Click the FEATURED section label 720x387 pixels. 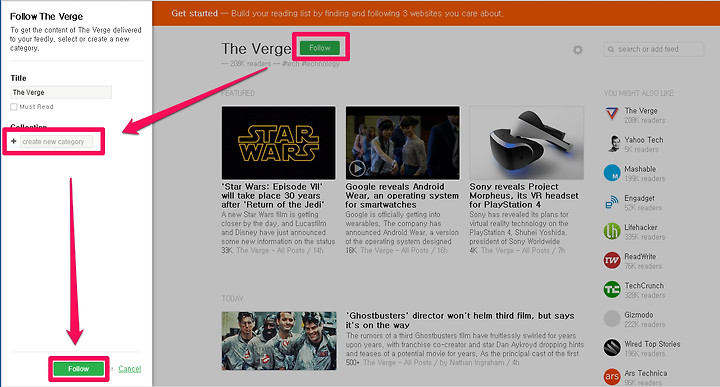click(238, 93)
